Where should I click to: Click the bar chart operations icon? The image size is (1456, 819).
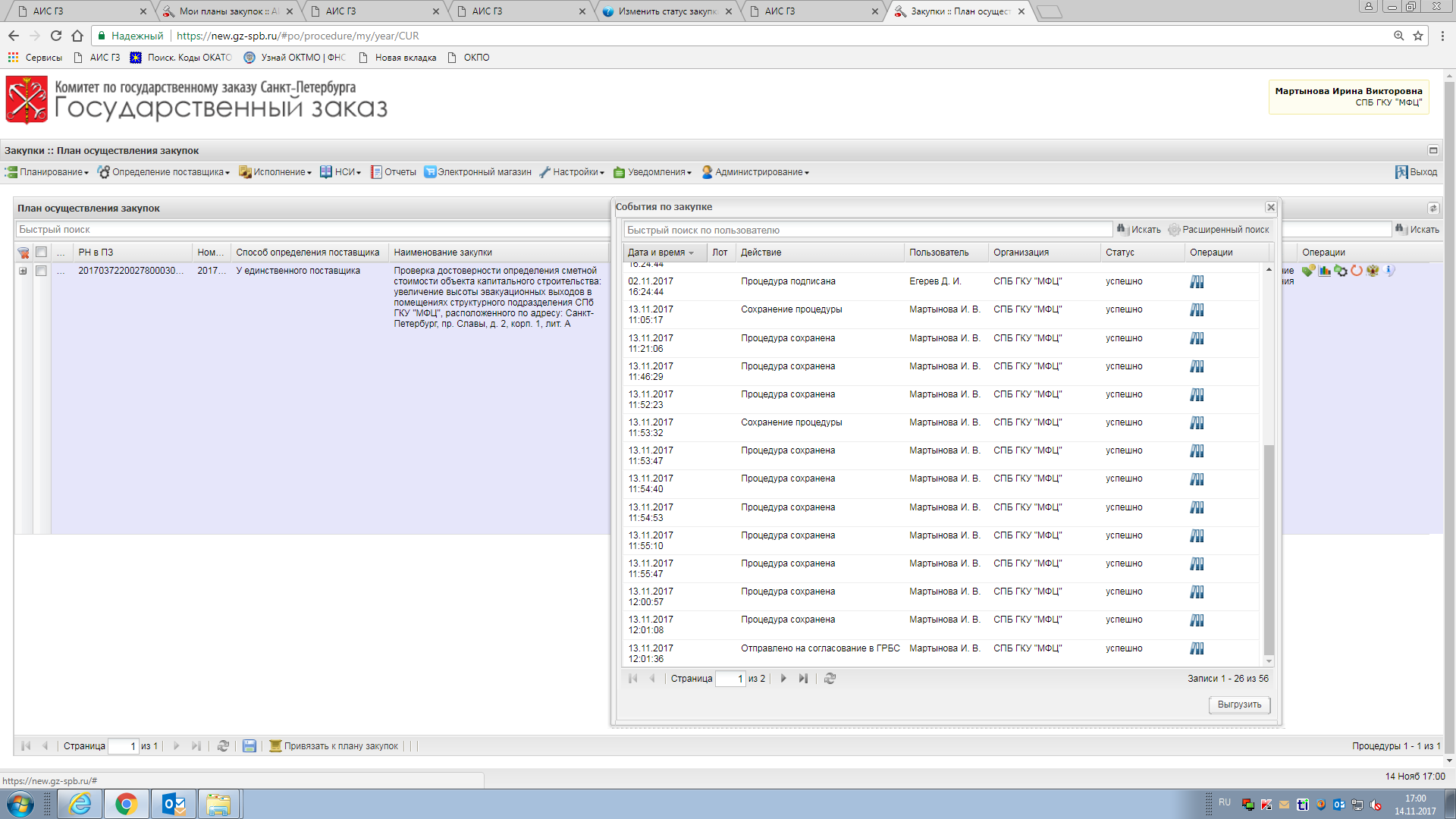click(x=1325, y=271)
